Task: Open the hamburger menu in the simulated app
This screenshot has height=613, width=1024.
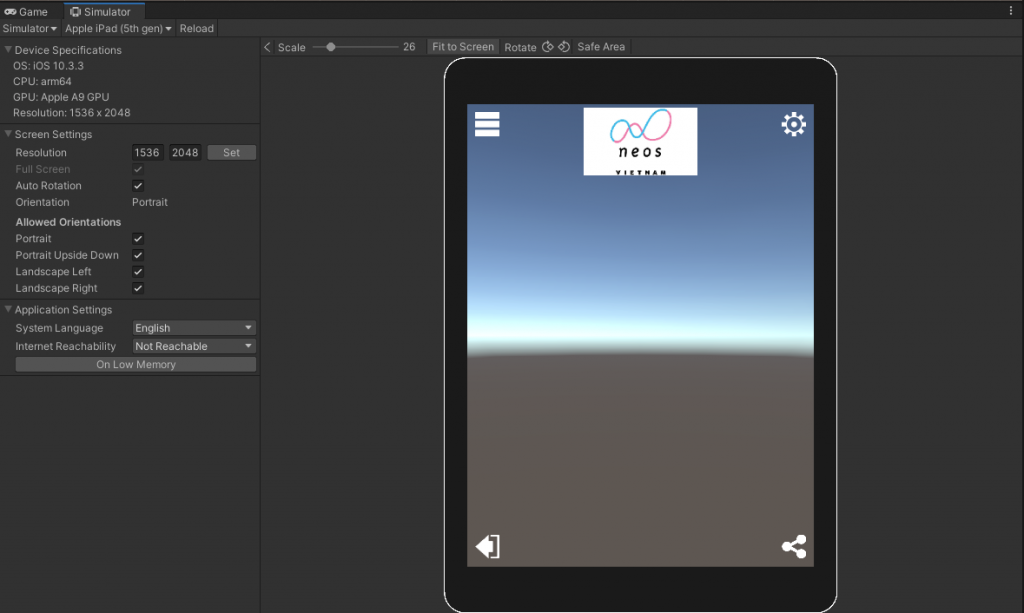Action: pyautogui.click(x=487, y=123)
